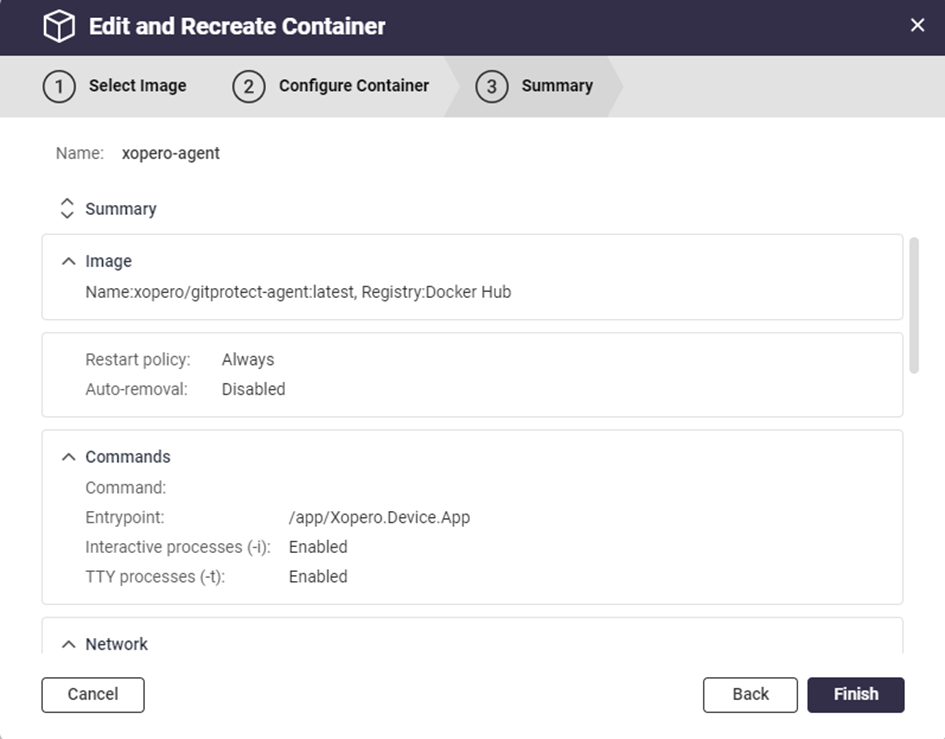Click the Entrypoint path /app/Xopero.Device.App
Image resolution: width=945 pixels, height=739 pixels.
click(379, 518)
